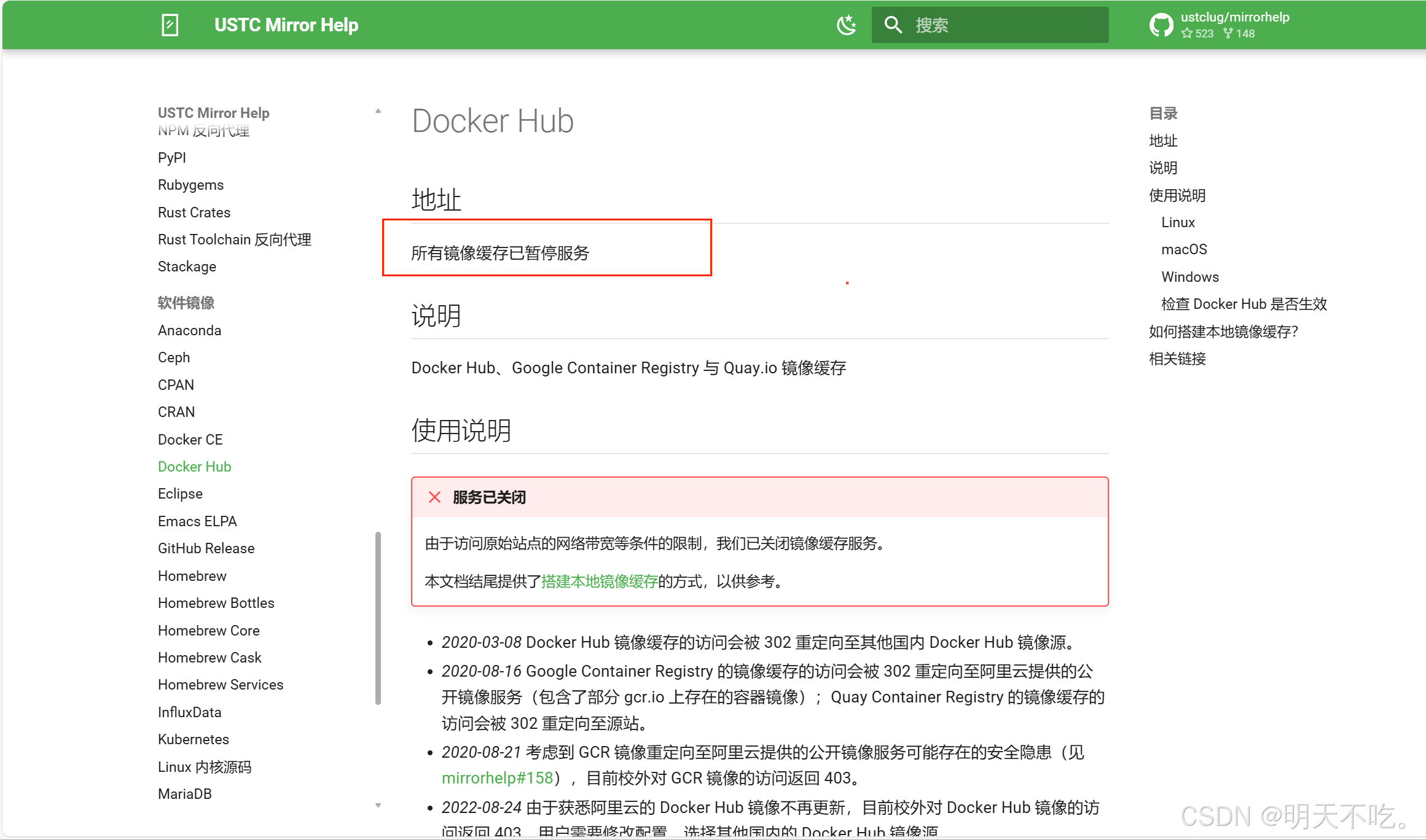Go to the Linux subsection in contents
The image size is (1426, 840).
pos(1177,222)
